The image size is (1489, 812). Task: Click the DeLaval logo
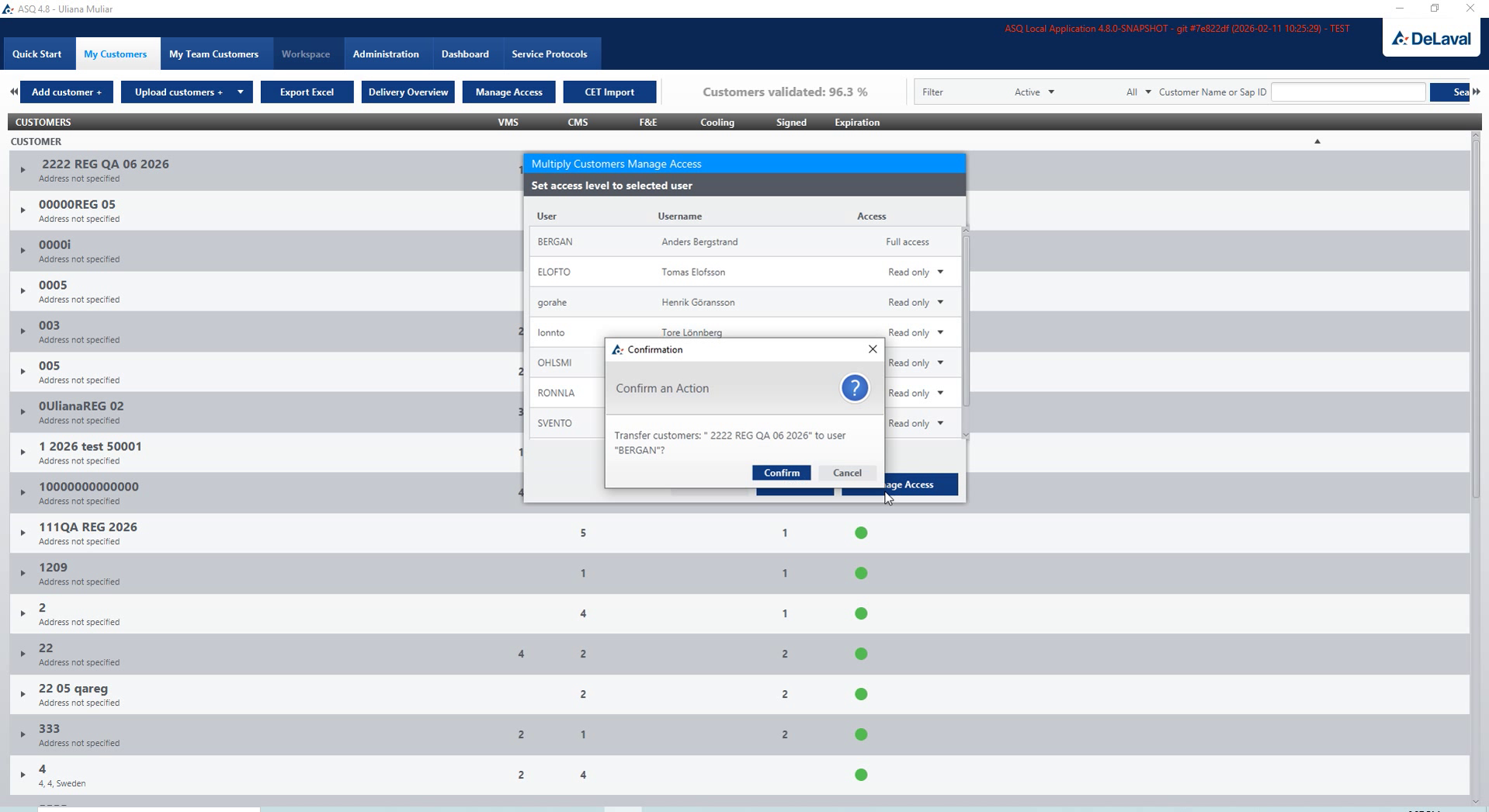pos(1431,38)
